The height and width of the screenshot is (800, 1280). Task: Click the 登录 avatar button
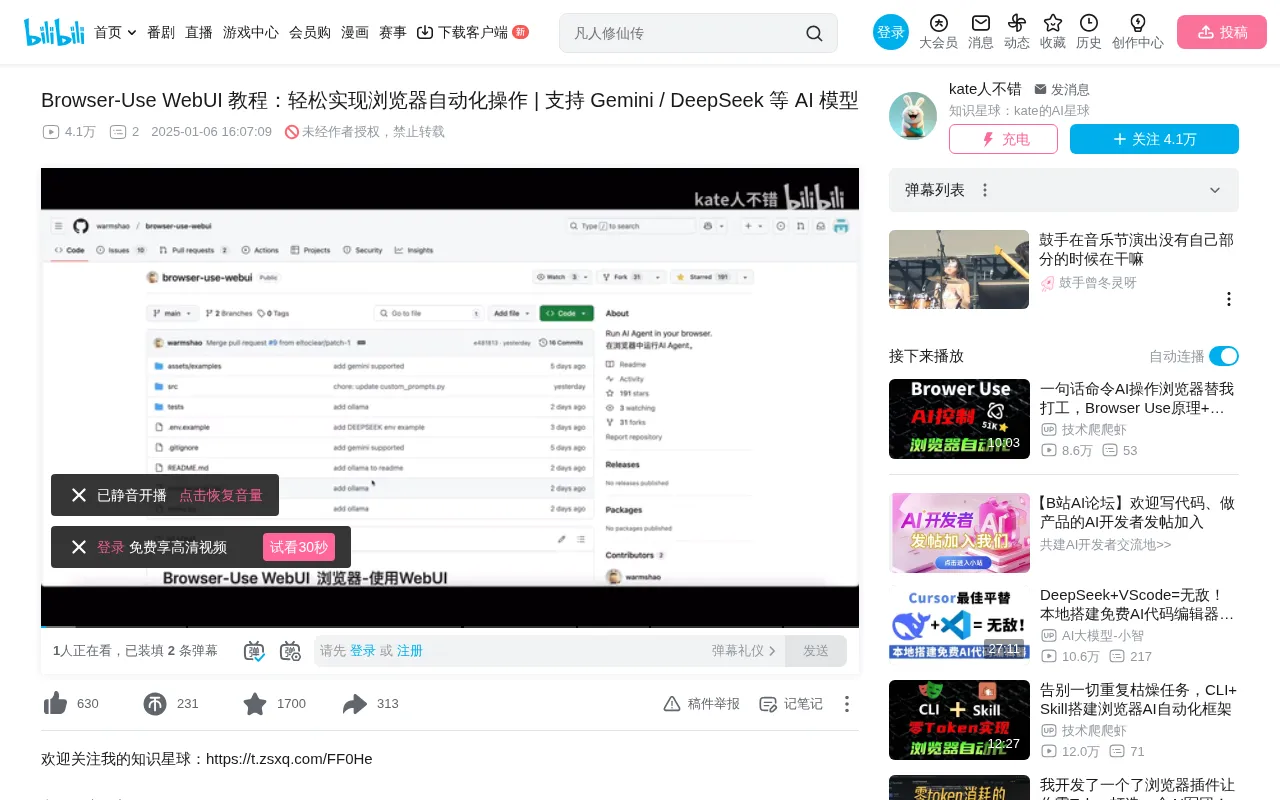click(x=891, y=32)
